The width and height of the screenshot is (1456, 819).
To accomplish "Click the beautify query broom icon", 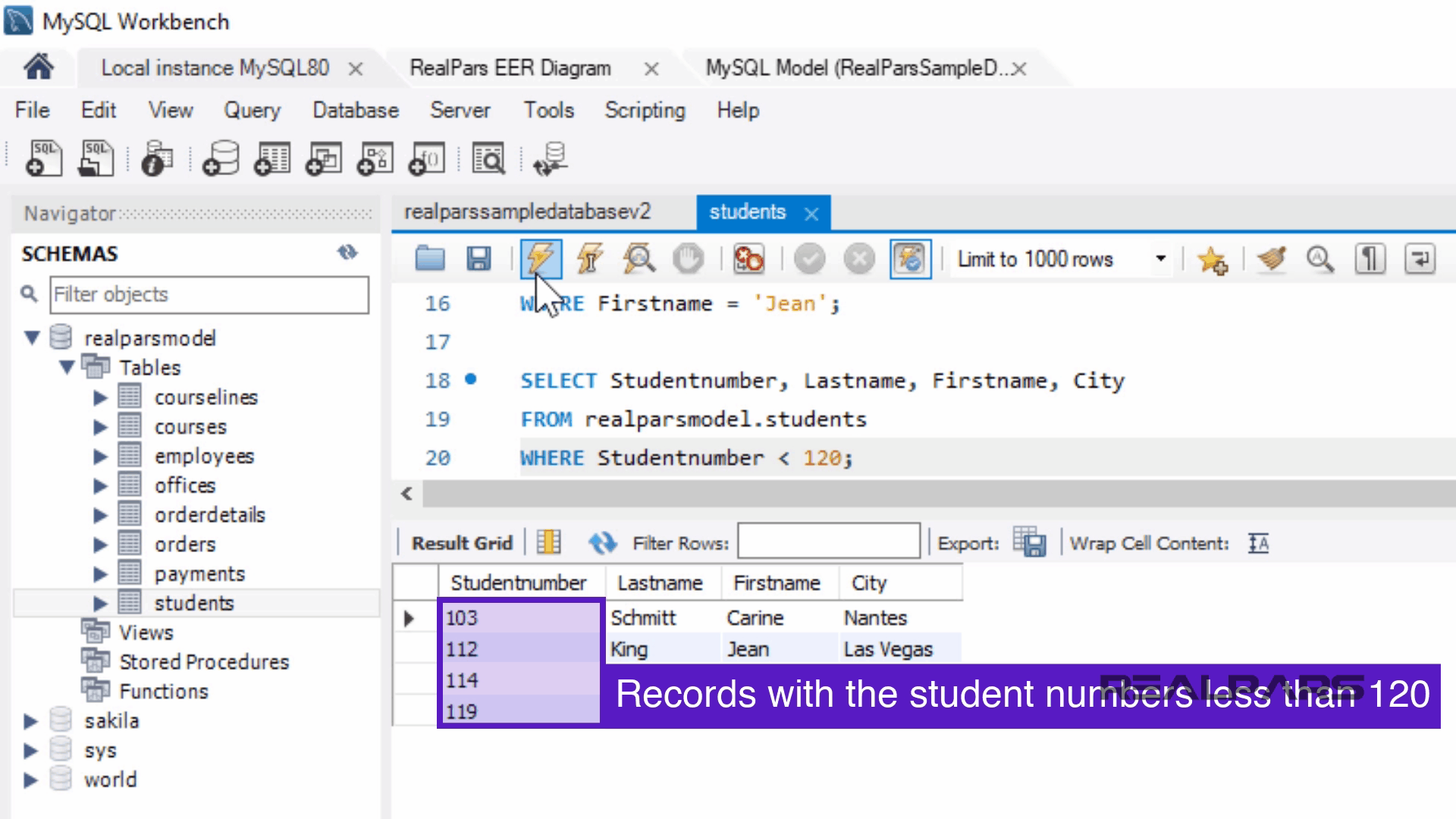I will point(1272,259).
